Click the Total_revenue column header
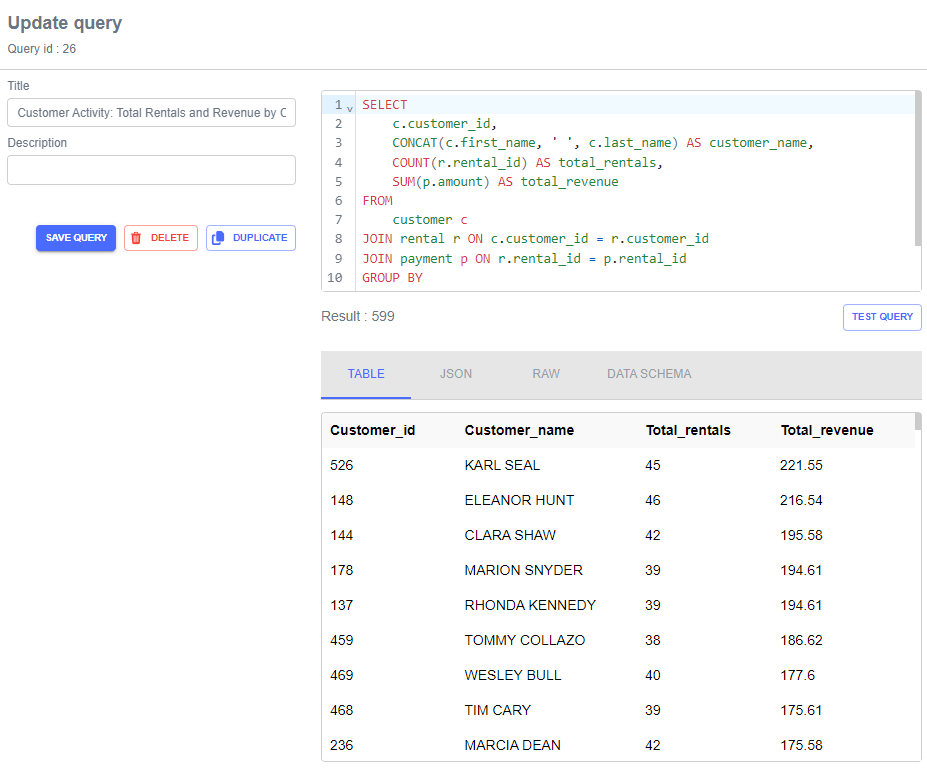The width and height of the screenshot is (927, 778). 826,430
